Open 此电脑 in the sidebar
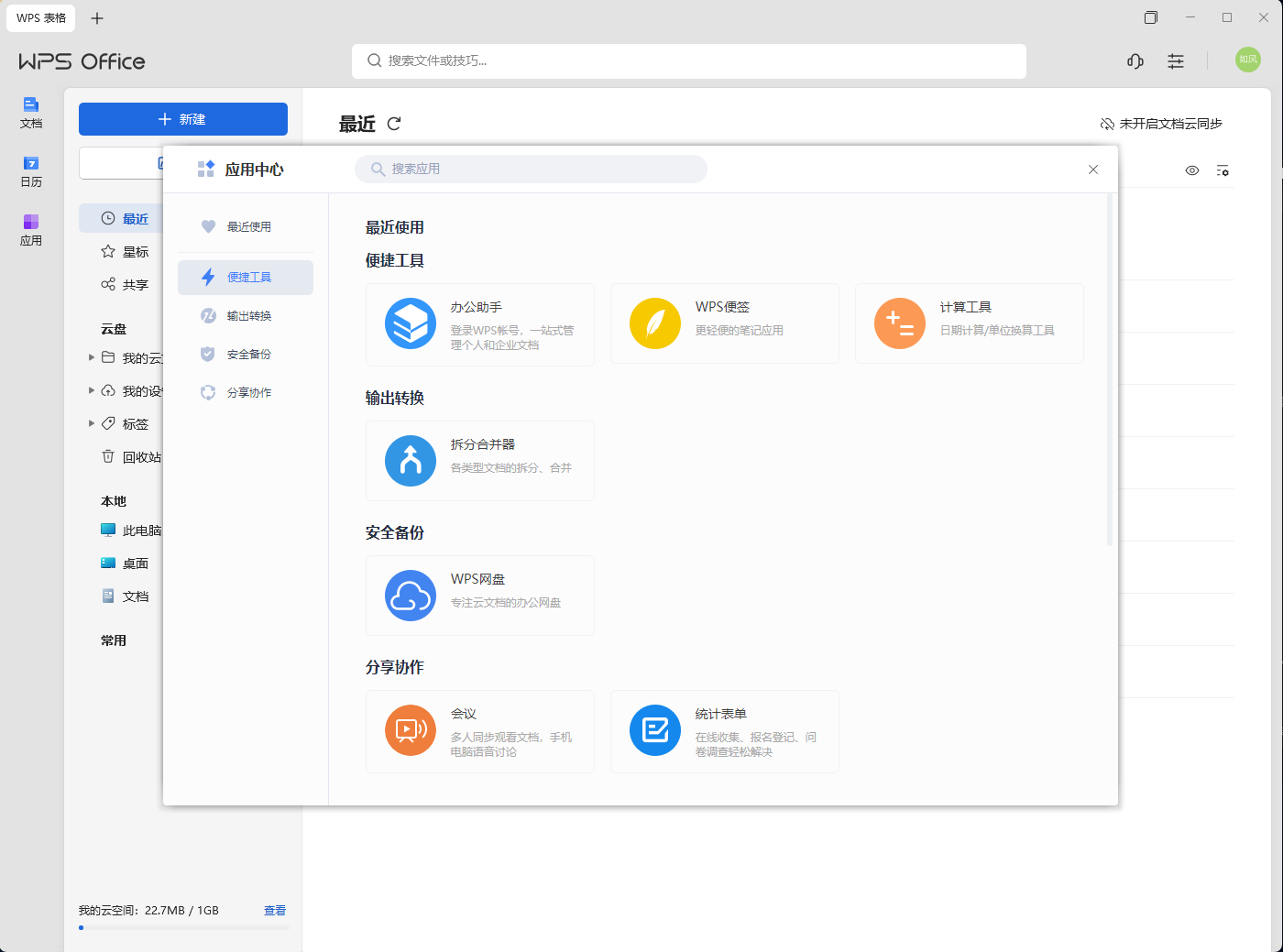Image resolution: width=1283 pixels, height=952 pixels. click(x=131, y=531)
